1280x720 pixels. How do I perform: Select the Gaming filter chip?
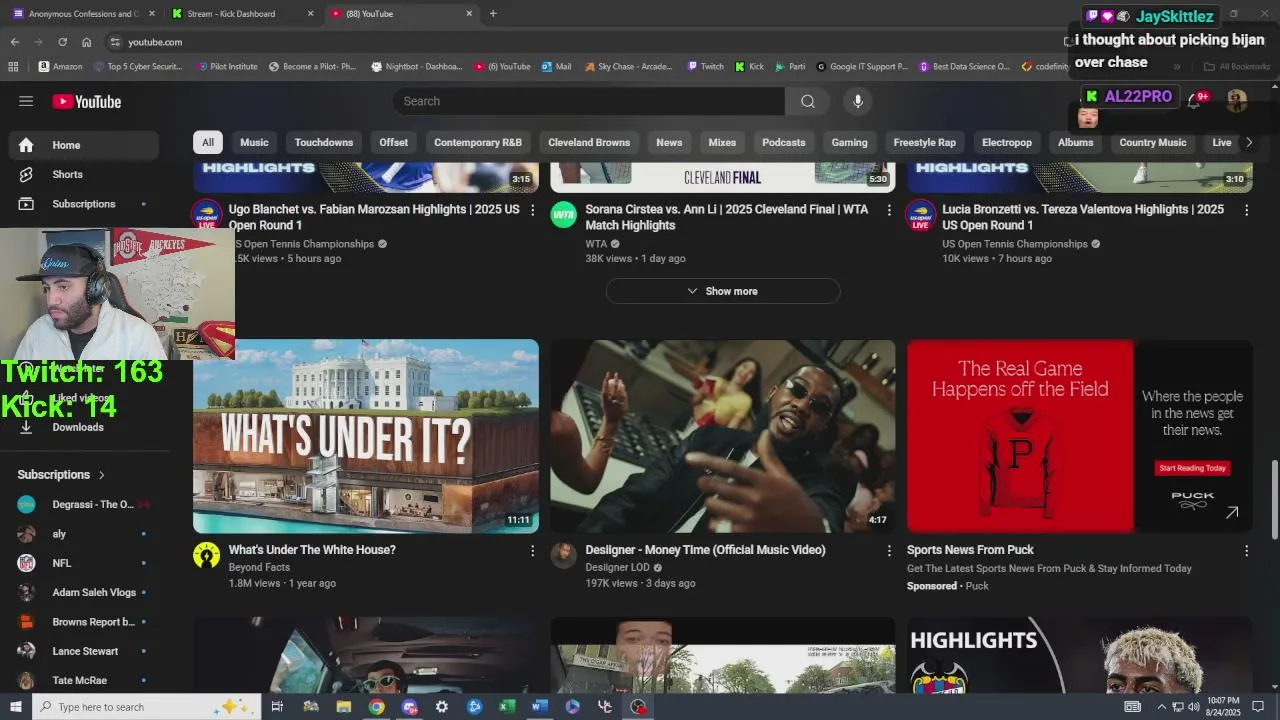(x=850, y=142)
